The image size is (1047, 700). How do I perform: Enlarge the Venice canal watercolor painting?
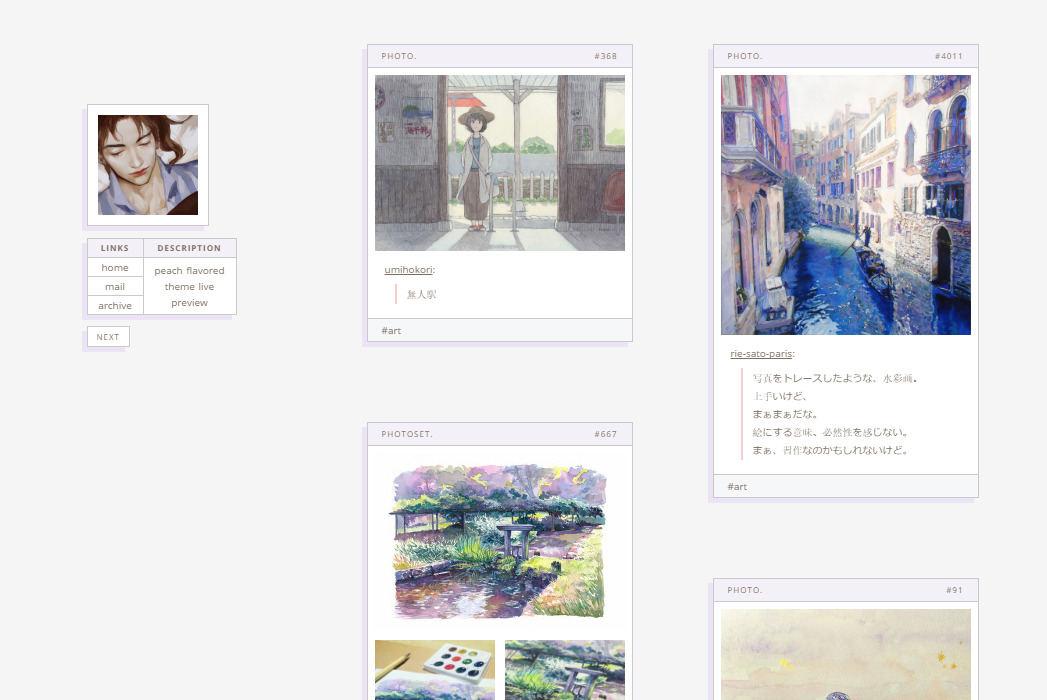pos(845,205)
